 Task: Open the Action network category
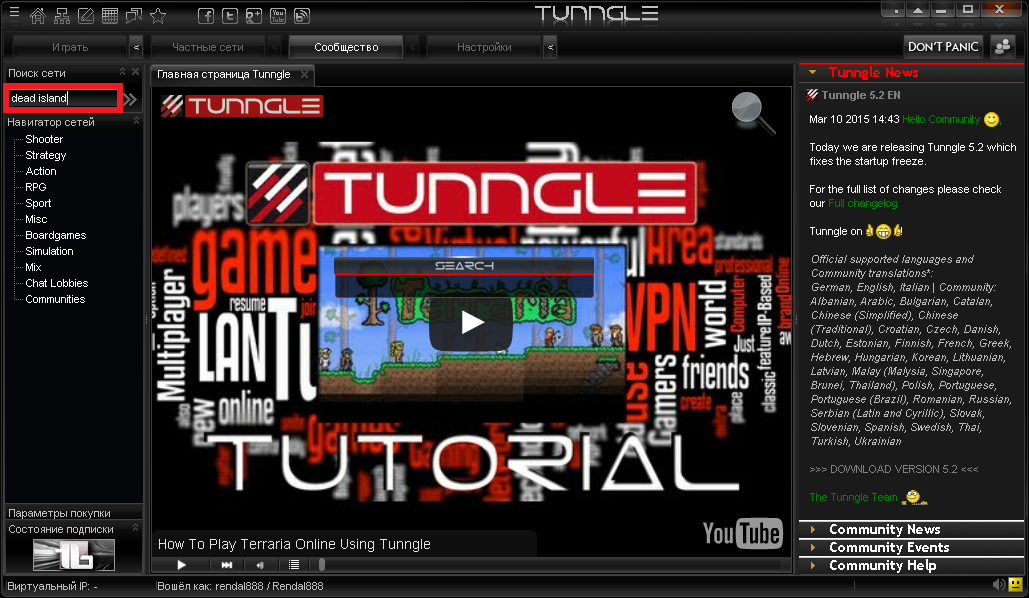41,171
